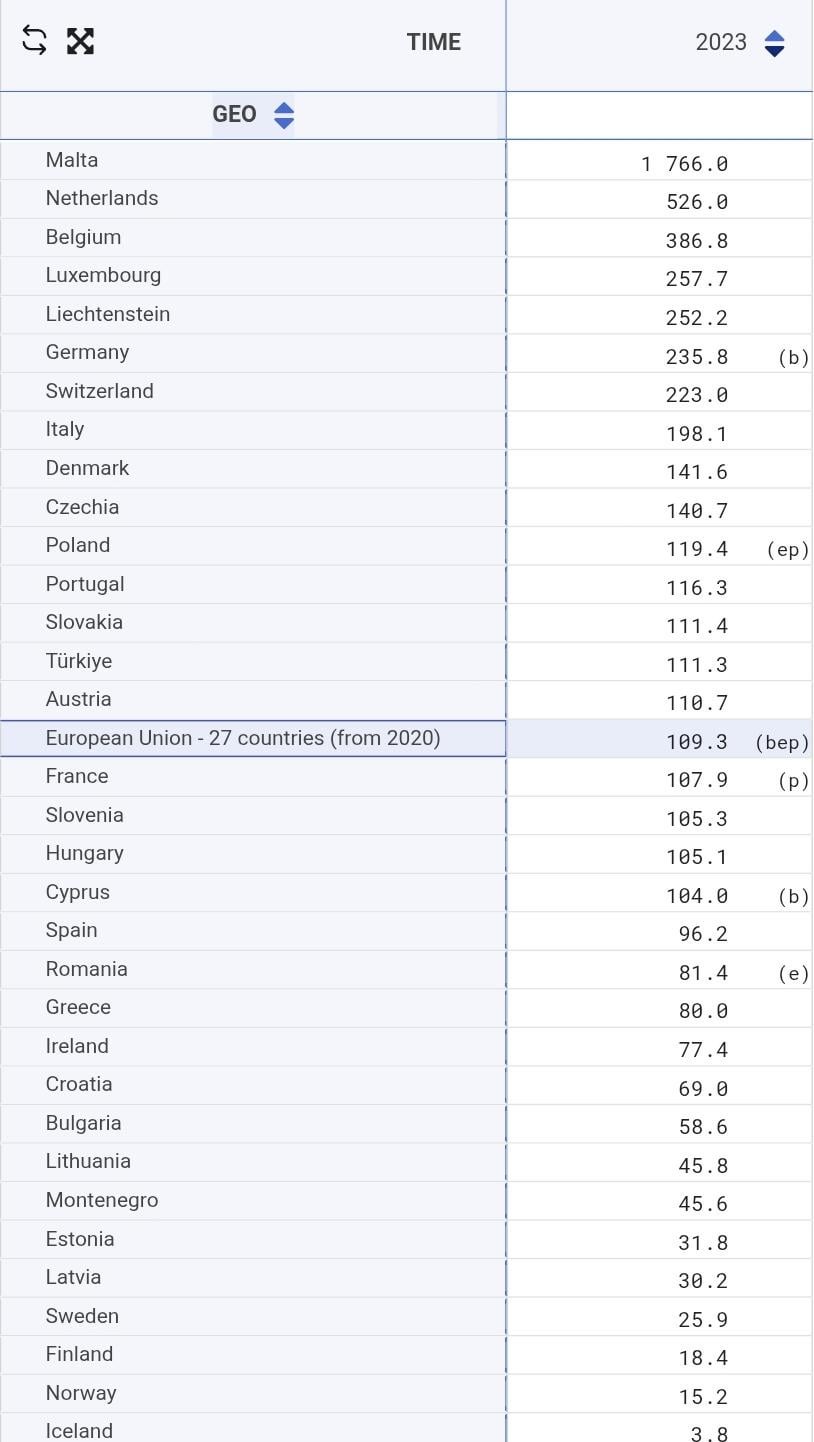
Task: Click the 2023 column header label
Action: [x=721, y=42]
